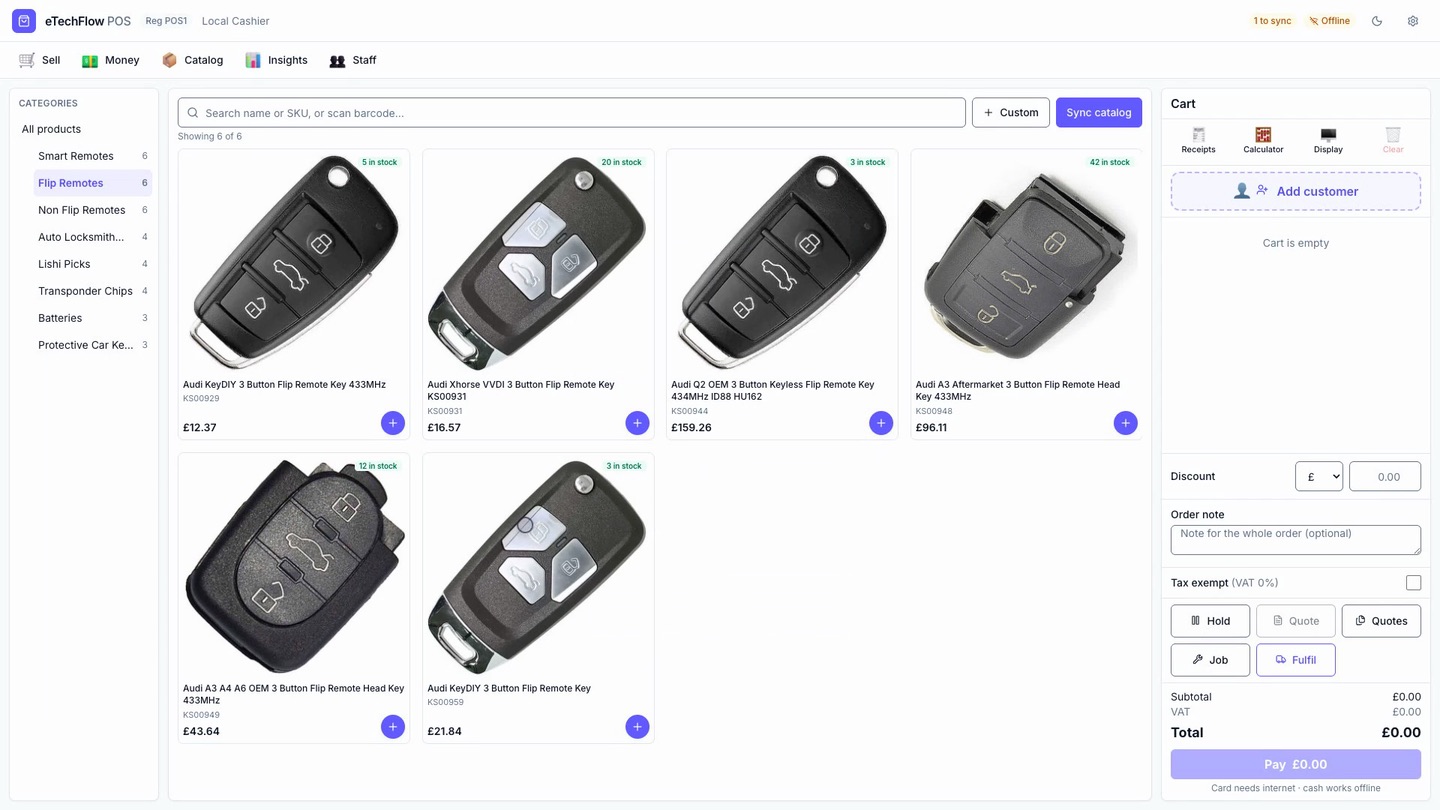Click the Fulfil button
This screenshot has height=810, width=1440.
tap(1296, 660)
